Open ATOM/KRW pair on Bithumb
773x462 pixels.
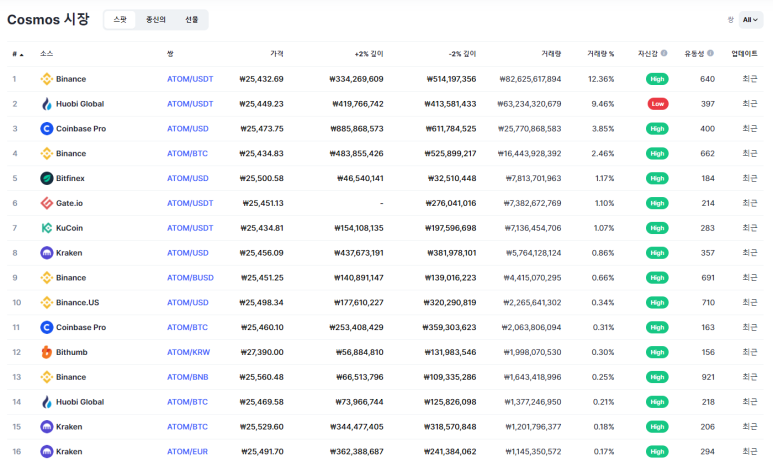pyautogui.click(x=188, y=352)
